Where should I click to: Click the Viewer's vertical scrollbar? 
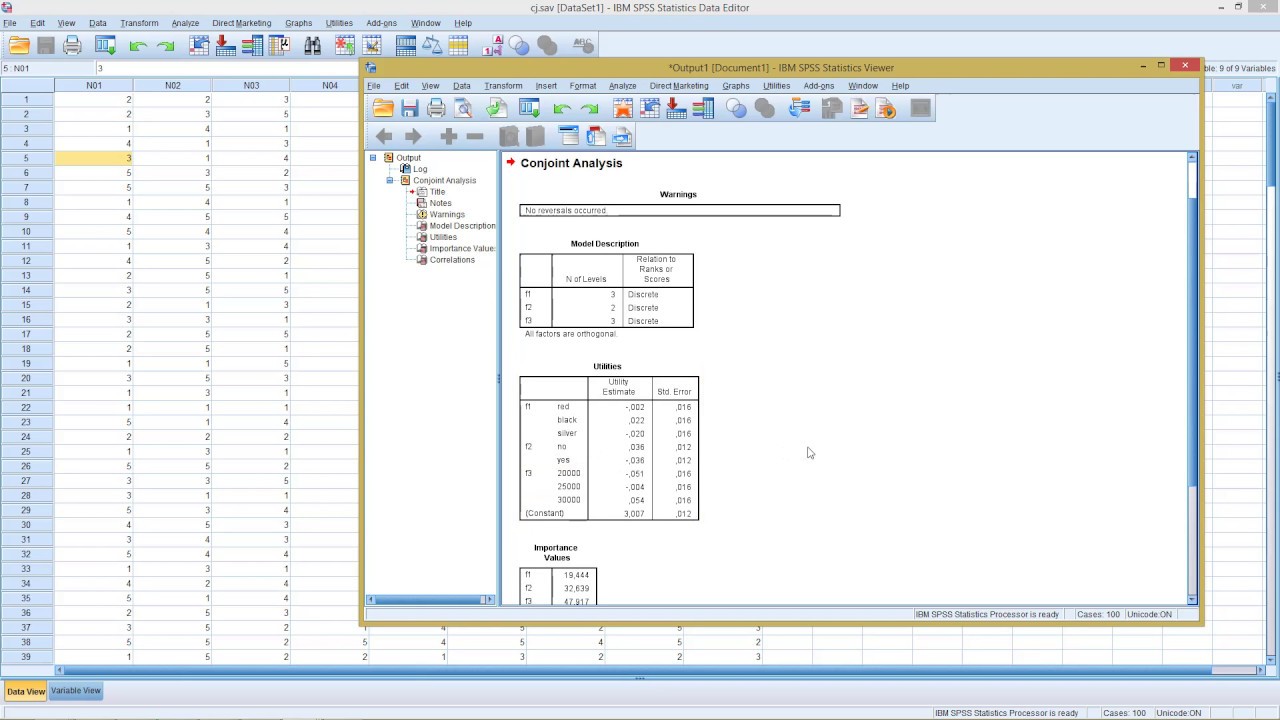tap(1192, 378)
